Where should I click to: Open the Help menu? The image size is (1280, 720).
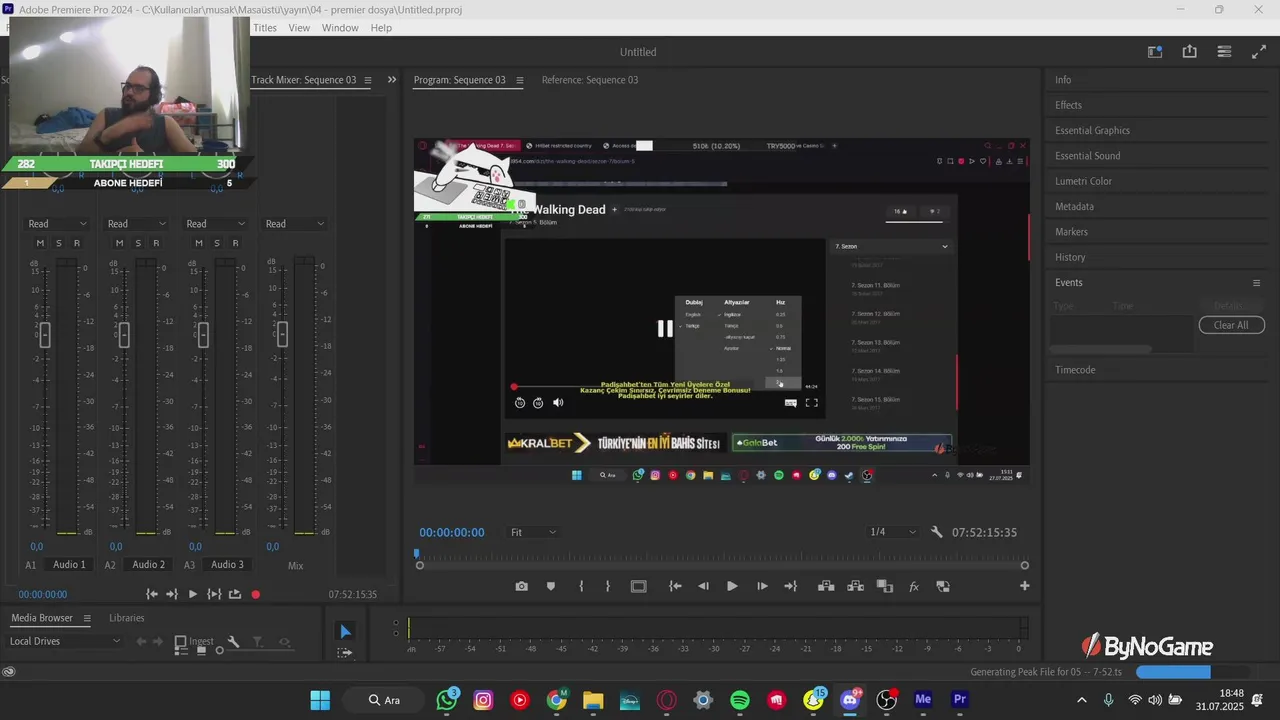point(381,28)
